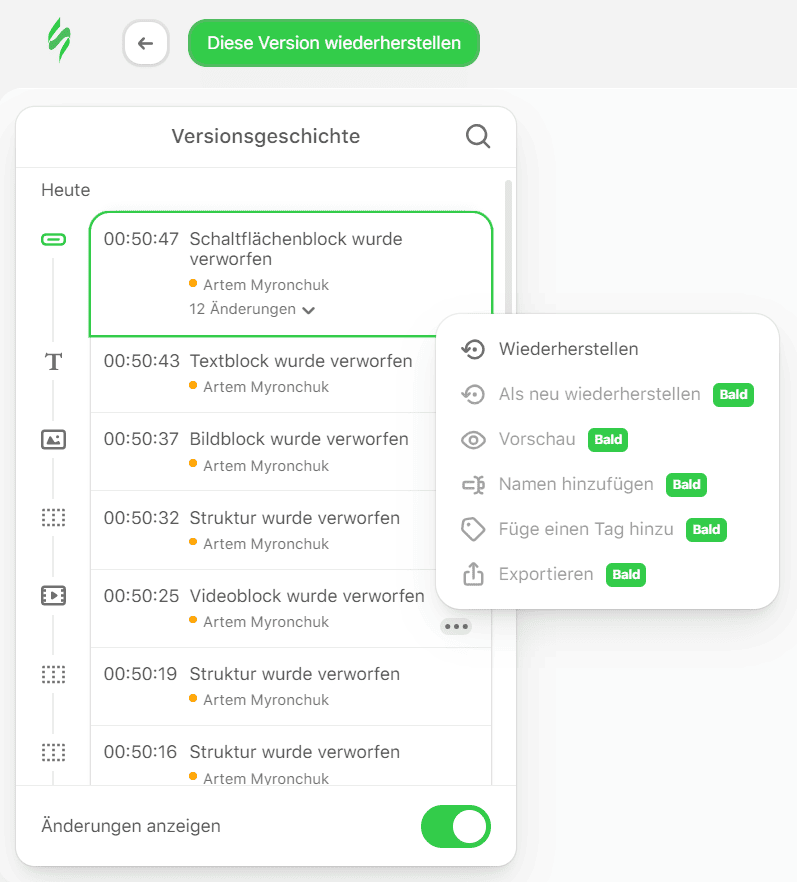Image resolution: width=797 pixels, height=882 pixels.
Task: Select Wiederherstellen from the context menu
Action: 568,349
